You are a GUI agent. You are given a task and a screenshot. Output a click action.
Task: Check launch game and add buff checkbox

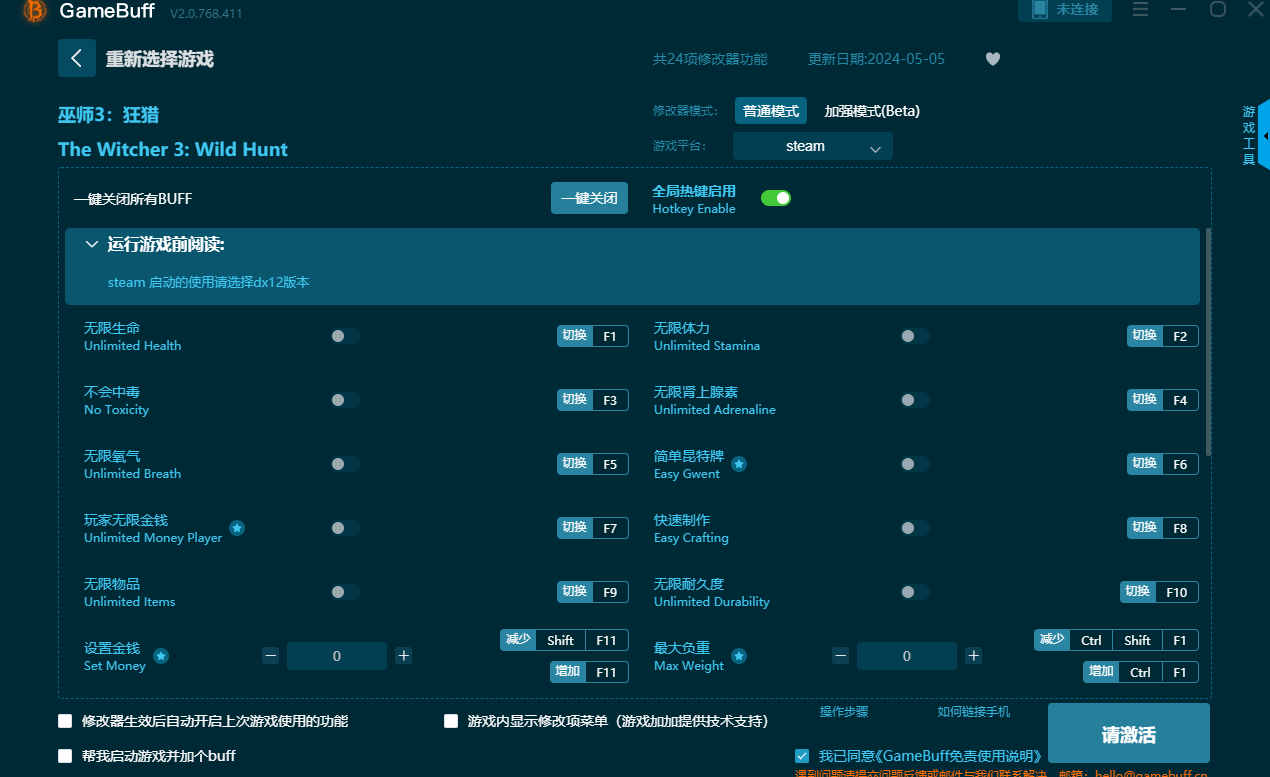pos(66,756)
